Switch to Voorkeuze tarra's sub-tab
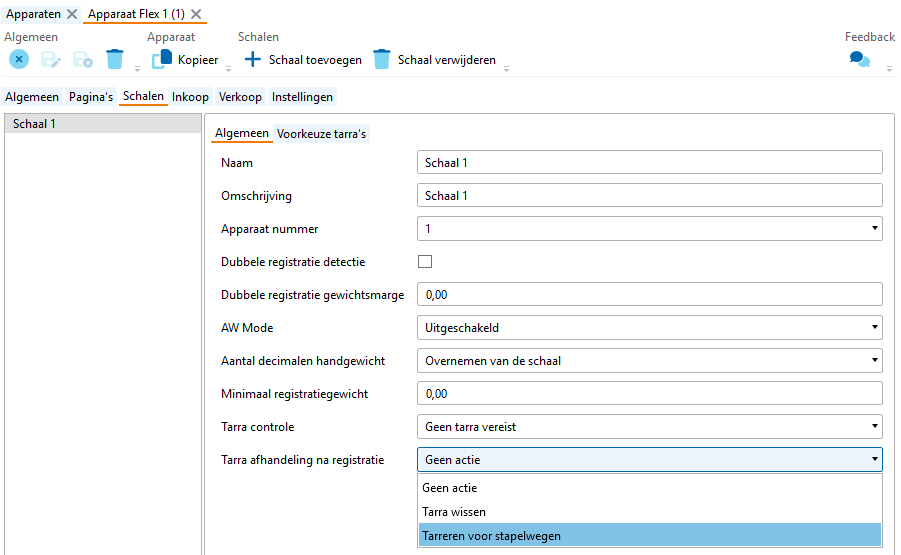Image resolution: width=901 pixels, height=555 pixels. [321, 134]
